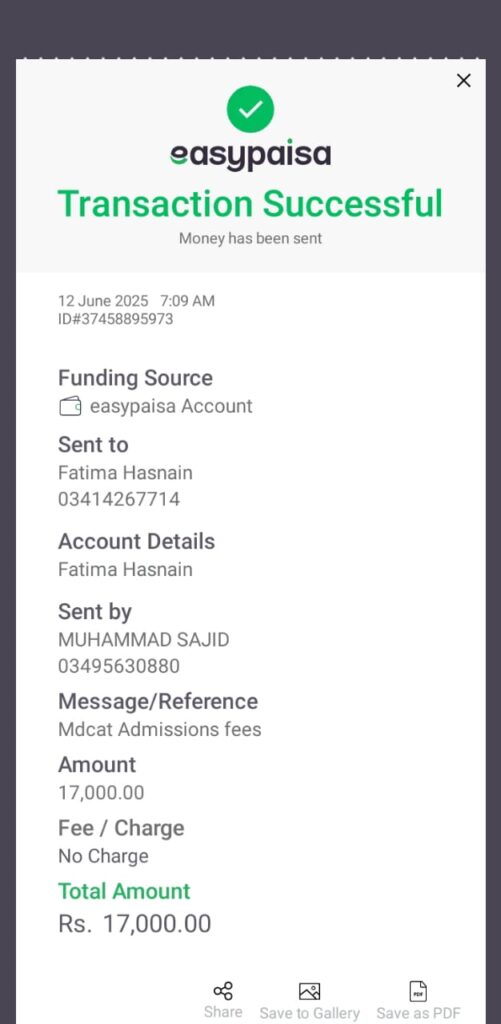The width and height of the screenshot is (501, 1024).
Task: Click the Save to Gallery label
Action: pyautogui.click(x=310, y=1013)
